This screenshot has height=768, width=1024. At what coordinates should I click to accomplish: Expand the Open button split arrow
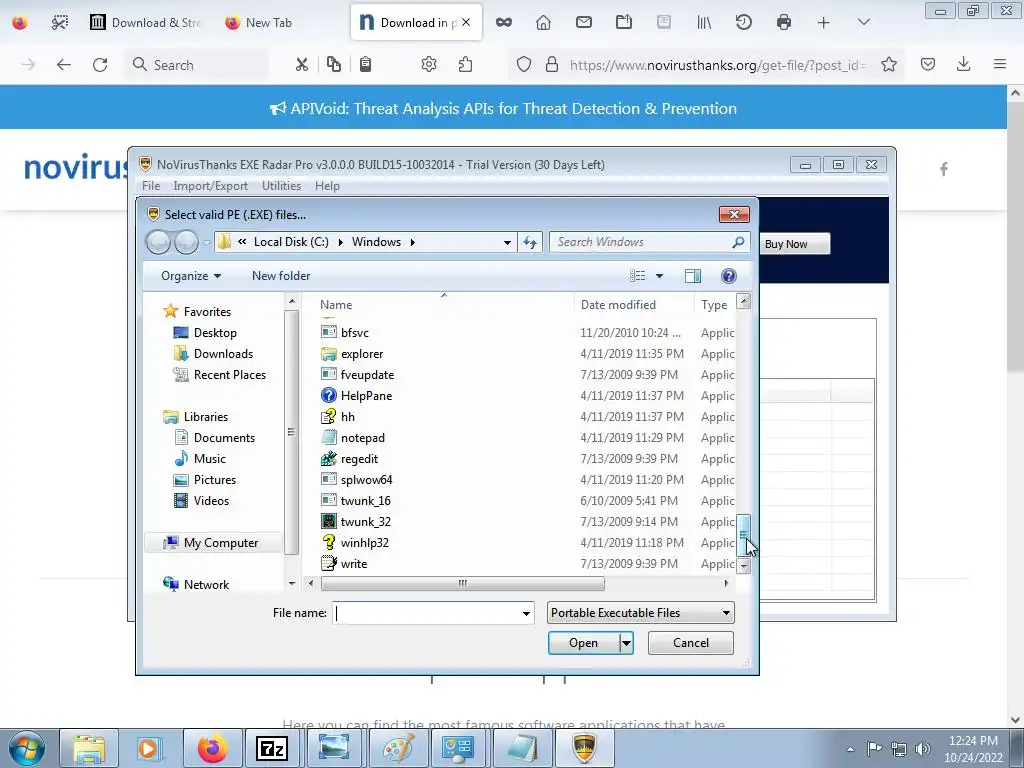(x=626, y=643)
